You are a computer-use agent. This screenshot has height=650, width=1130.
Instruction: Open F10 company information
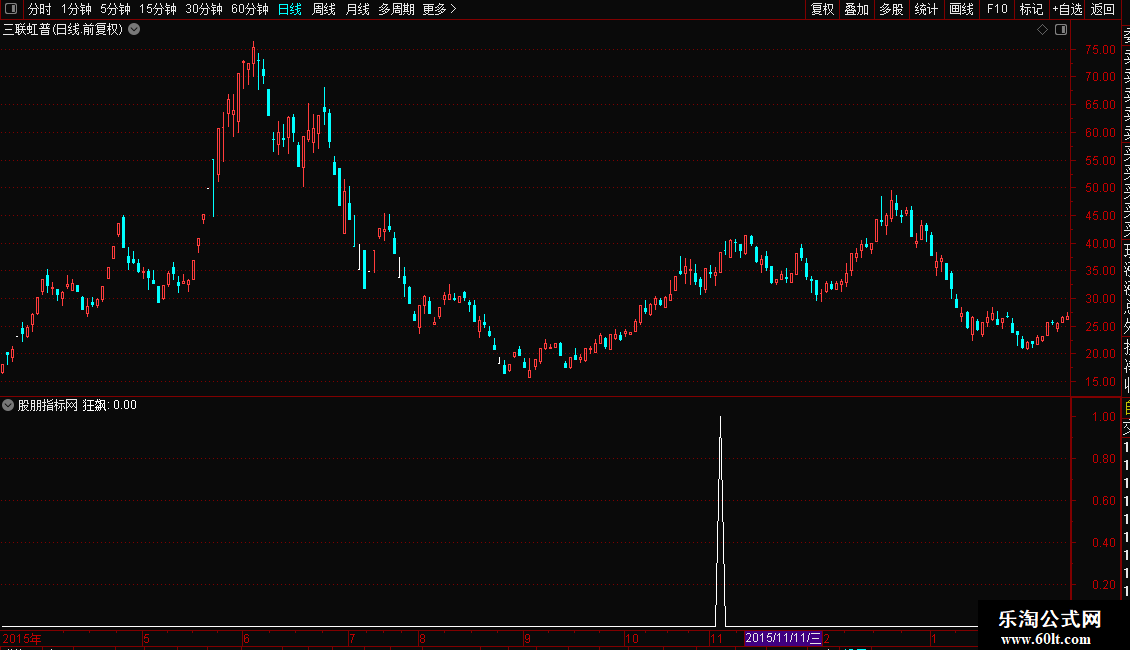click(997, 9)
